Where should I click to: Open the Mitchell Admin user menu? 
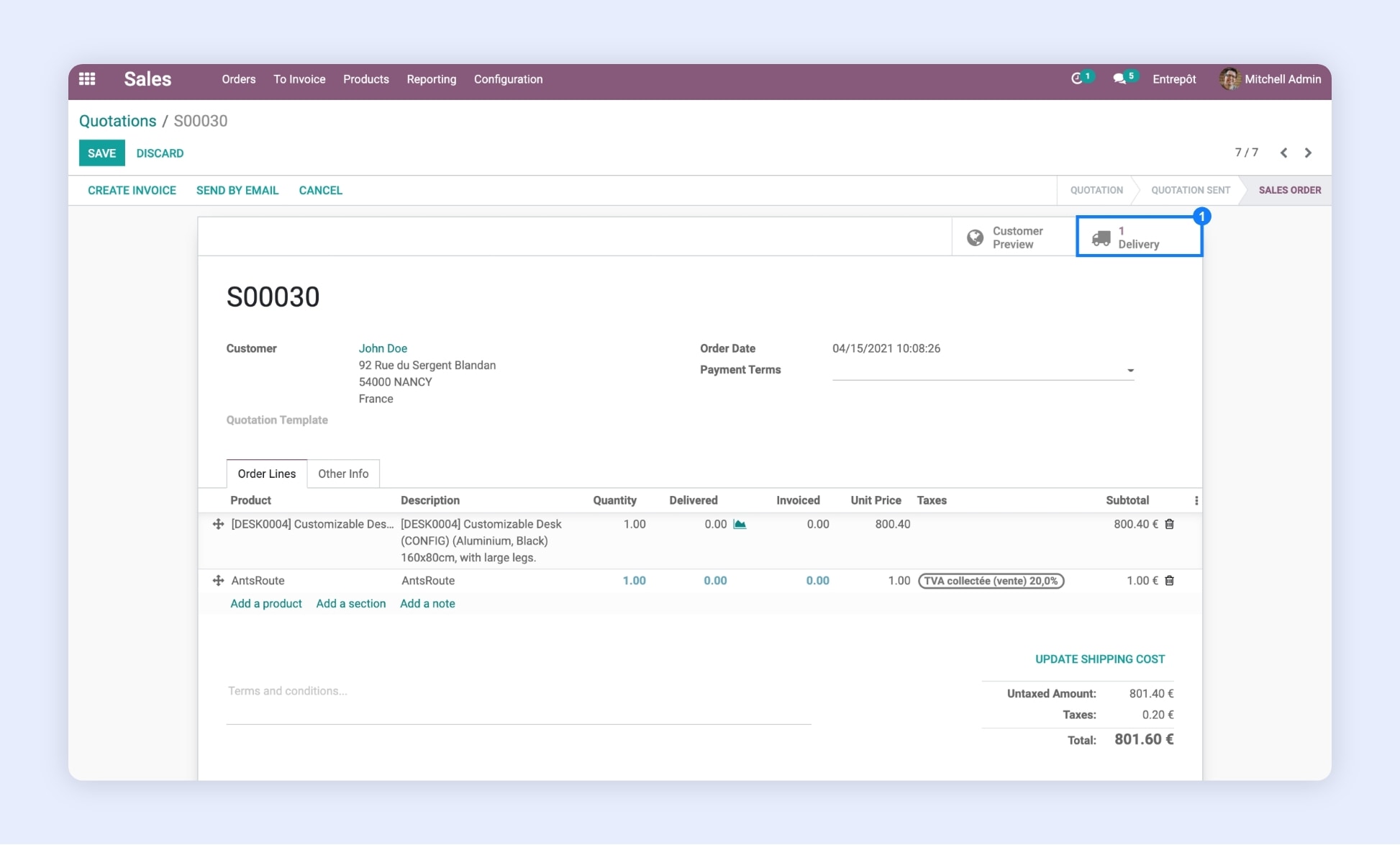click(1271, 79)
